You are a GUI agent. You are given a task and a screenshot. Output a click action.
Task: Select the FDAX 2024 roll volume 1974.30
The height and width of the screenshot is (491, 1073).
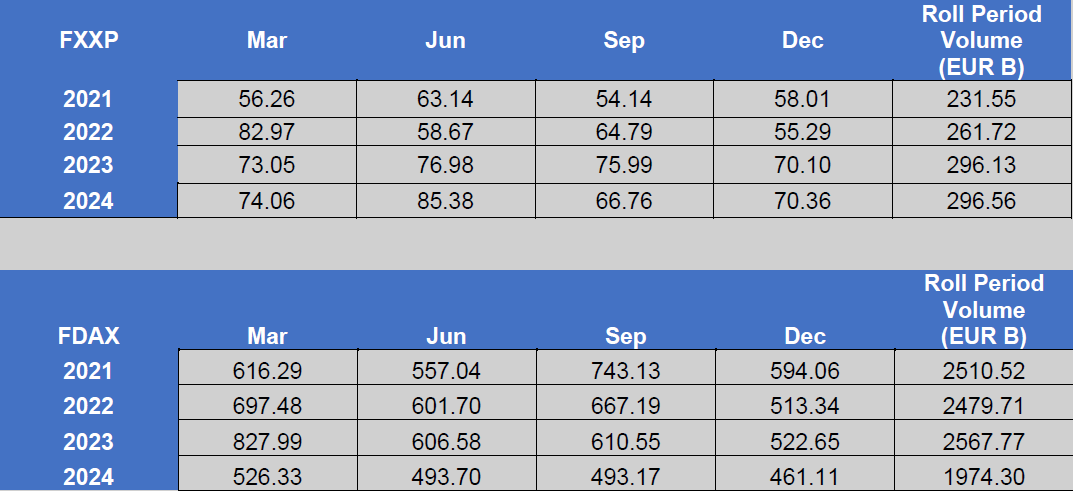pyautogui.click(x=983, y=477)
